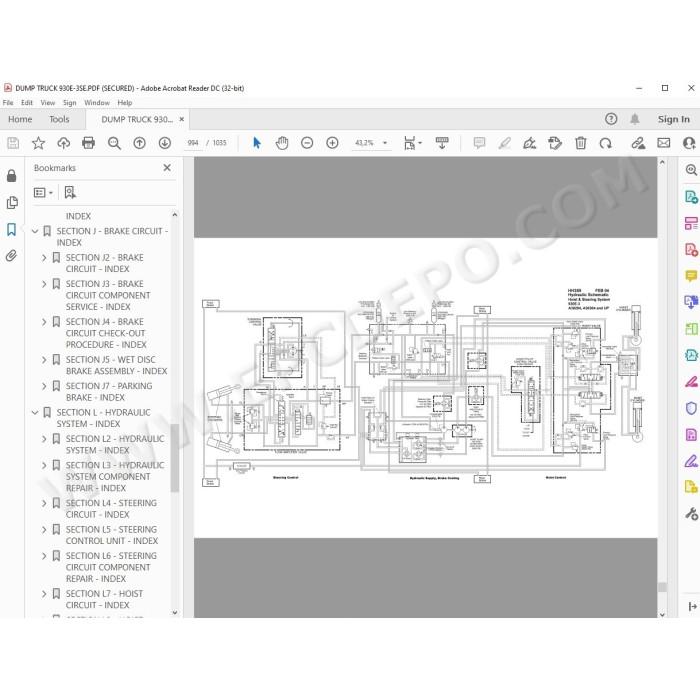
Task: Click the document vertical scrollbar thumb
Action: click(x=662, y=587)
